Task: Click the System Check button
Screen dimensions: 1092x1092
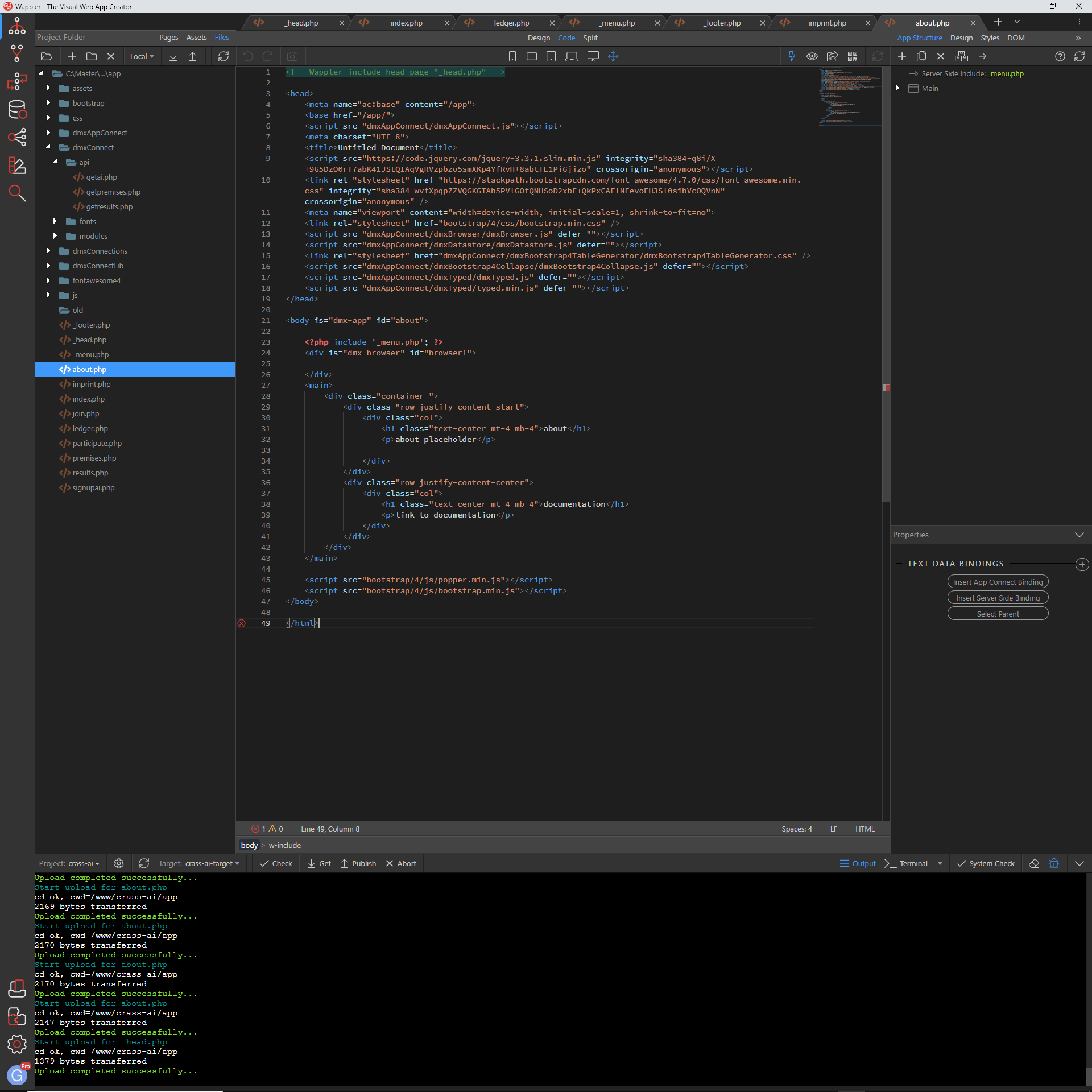Action: (x=986, y=863)
